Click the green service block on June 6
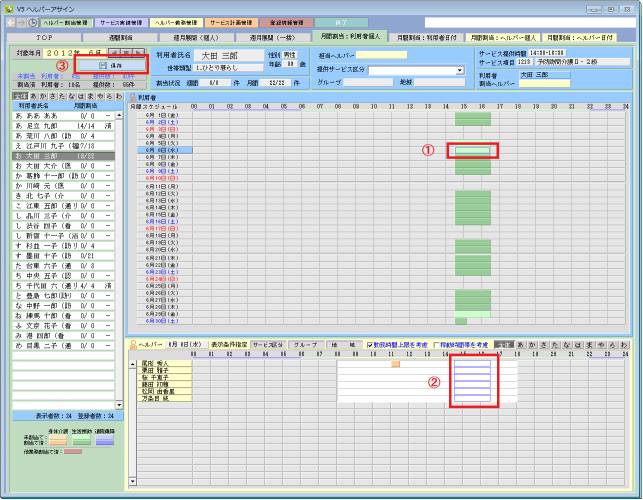 (x=471, y=151)
